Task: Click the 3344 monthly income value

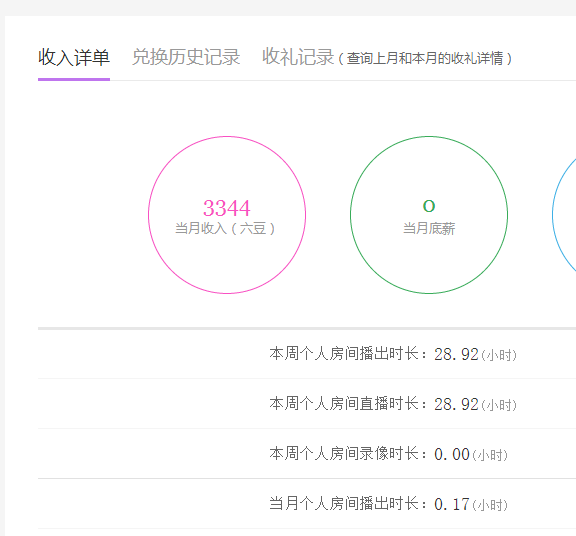Action: coord(227,208)
